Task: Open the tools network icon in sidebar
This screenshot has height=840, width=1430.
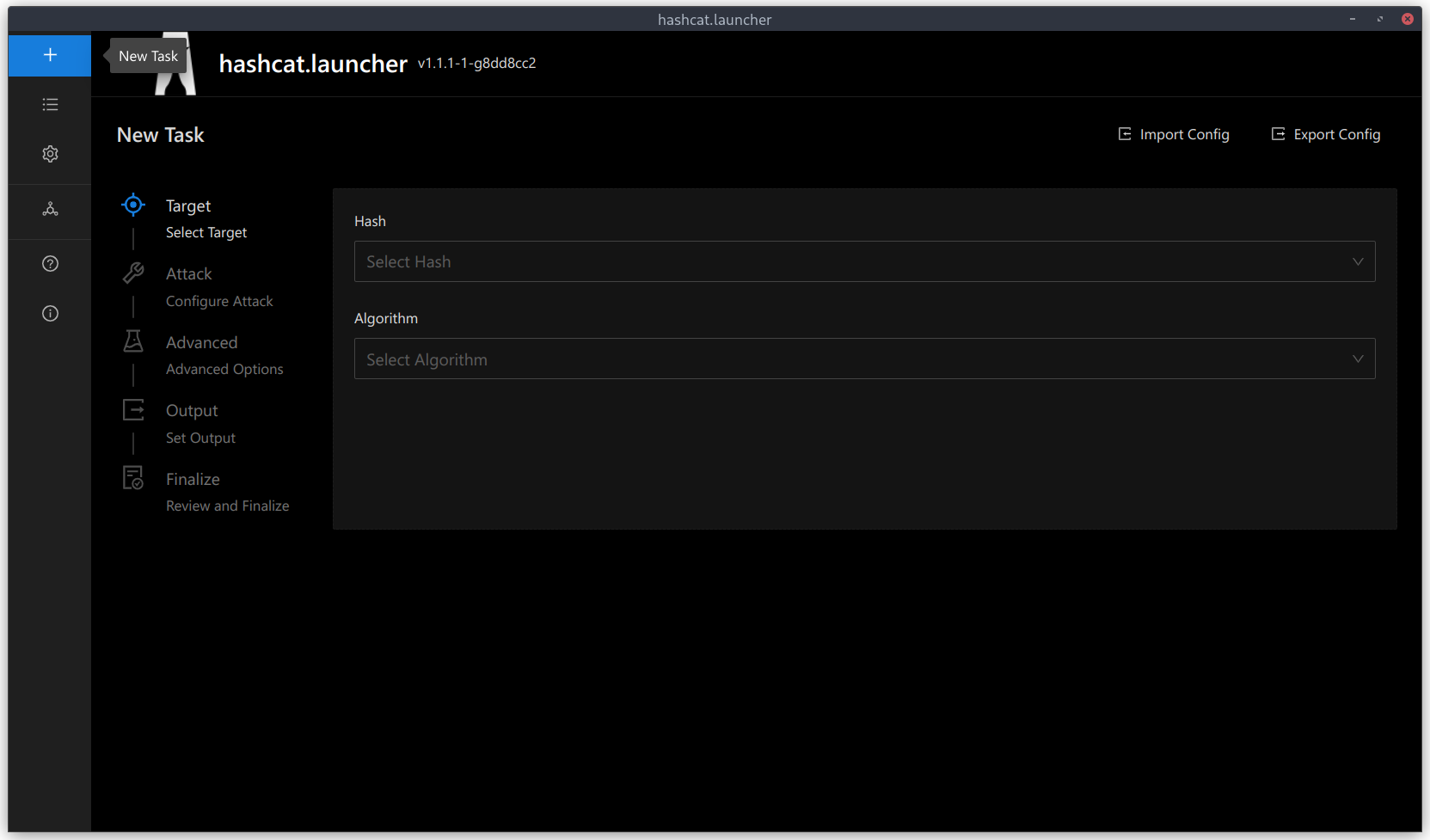Action: pyautogui.click(x=50, y=209)
